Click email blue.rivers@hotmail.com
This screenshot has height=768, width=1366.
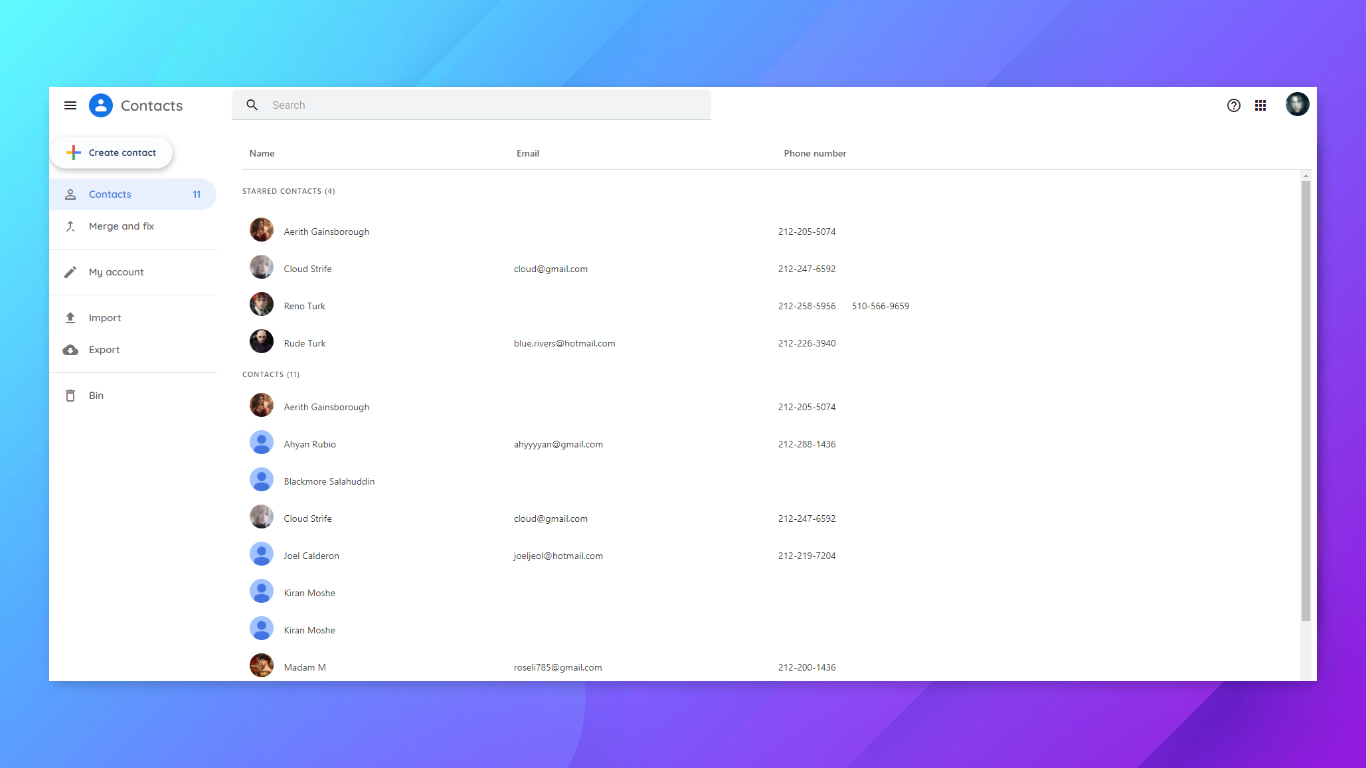[564, 343]
